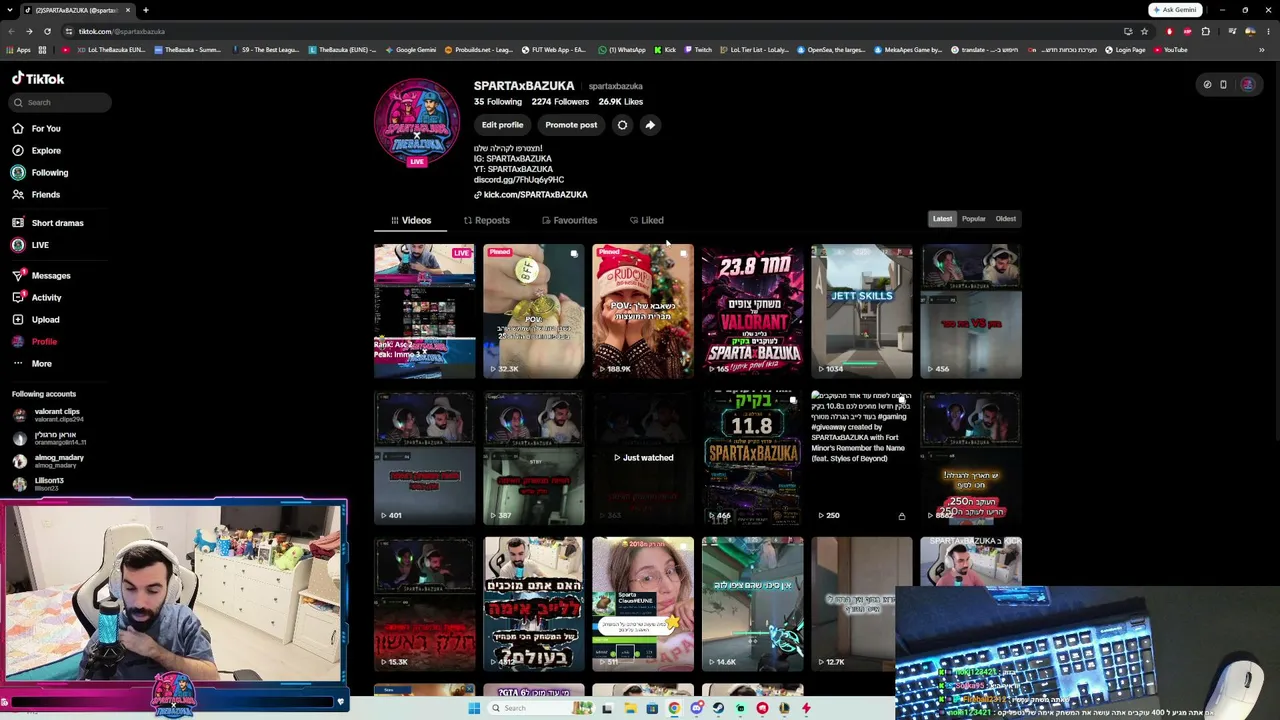Open the video with 456 views
This screenshot has height=720, width=1280.
coord(971,312)
